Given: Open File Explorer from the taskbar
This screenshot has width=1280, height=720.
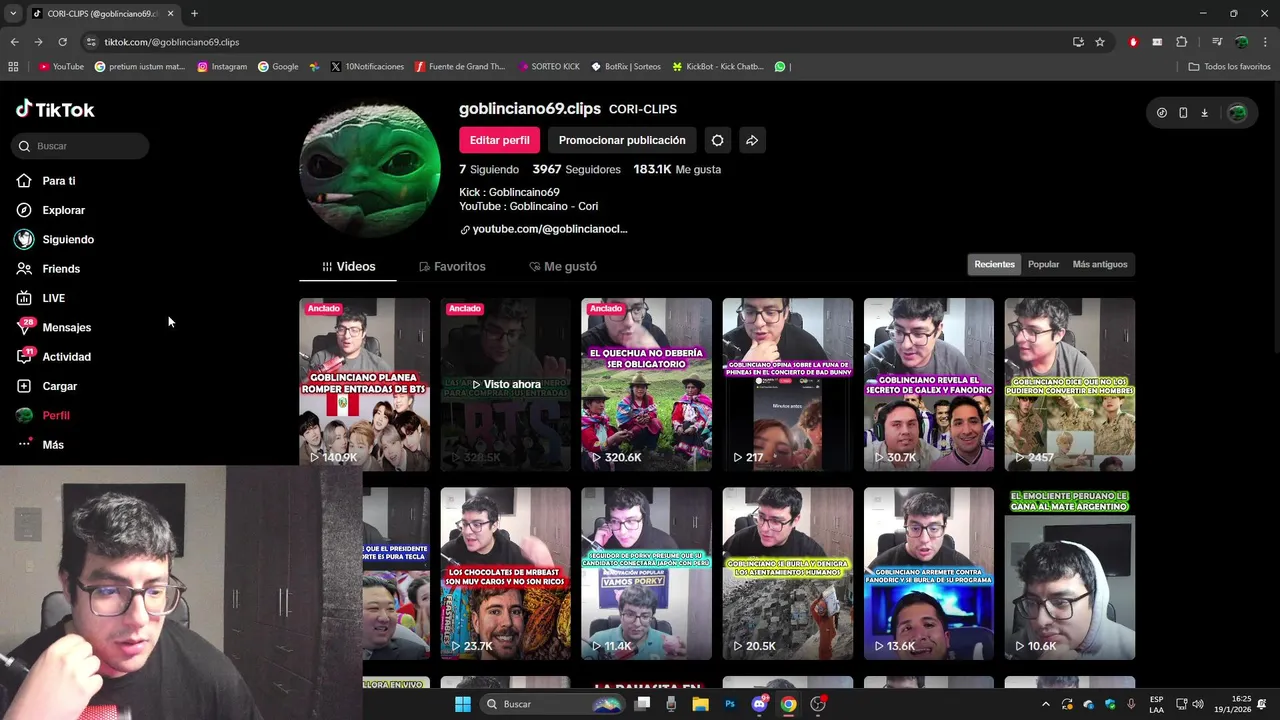Looking at the screenshot, I should click(x=700, y=704).
